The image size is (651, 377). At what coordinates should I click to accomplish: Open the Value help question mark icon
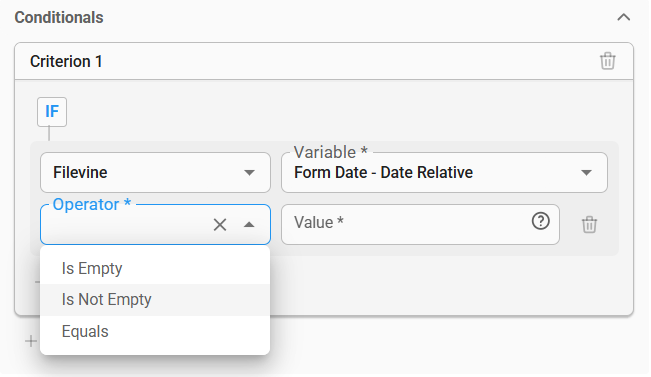[541, 221]
